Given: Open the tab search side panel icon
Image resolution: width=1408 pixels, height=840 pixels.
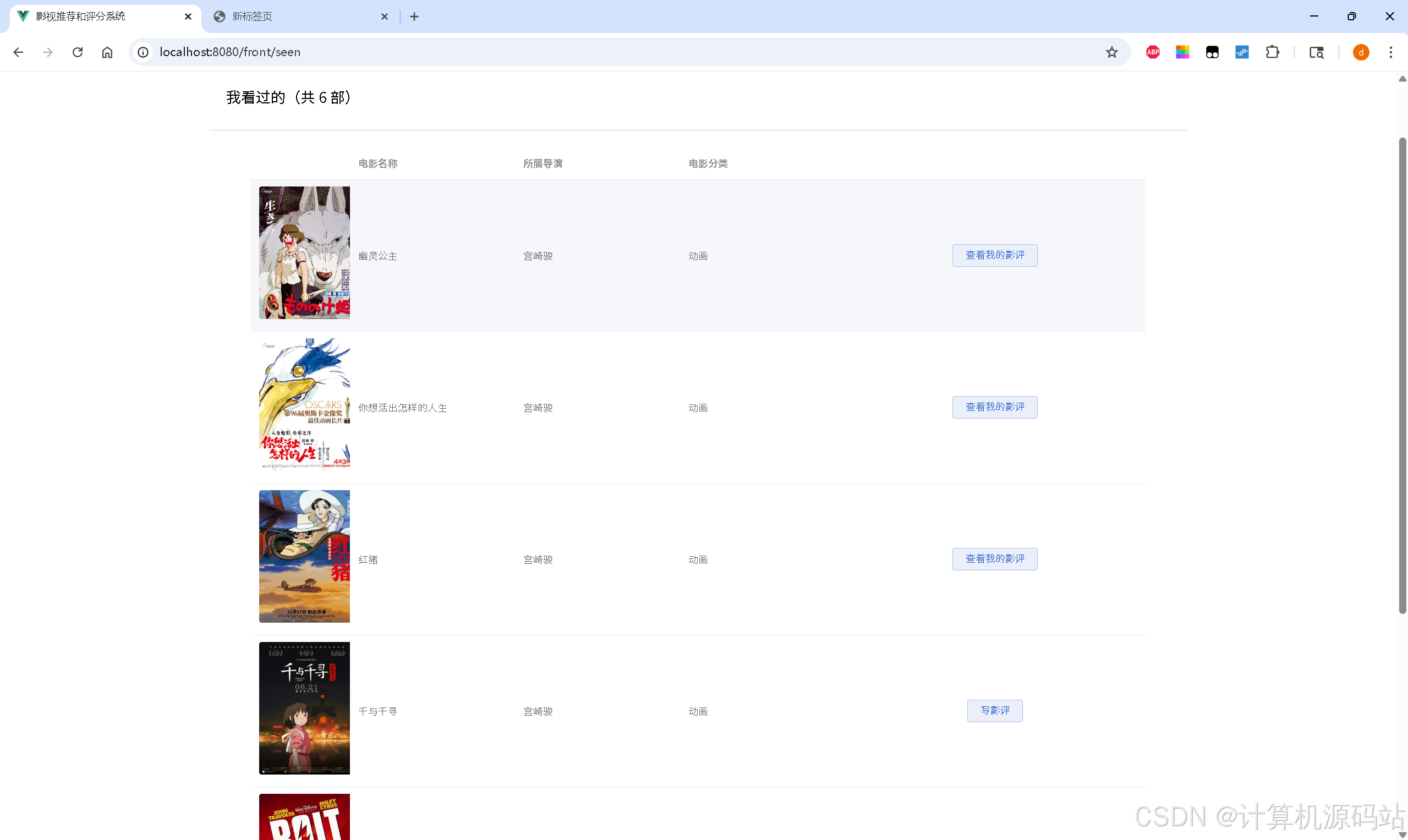Looking at the screenshot, I should coord(1316,52).
